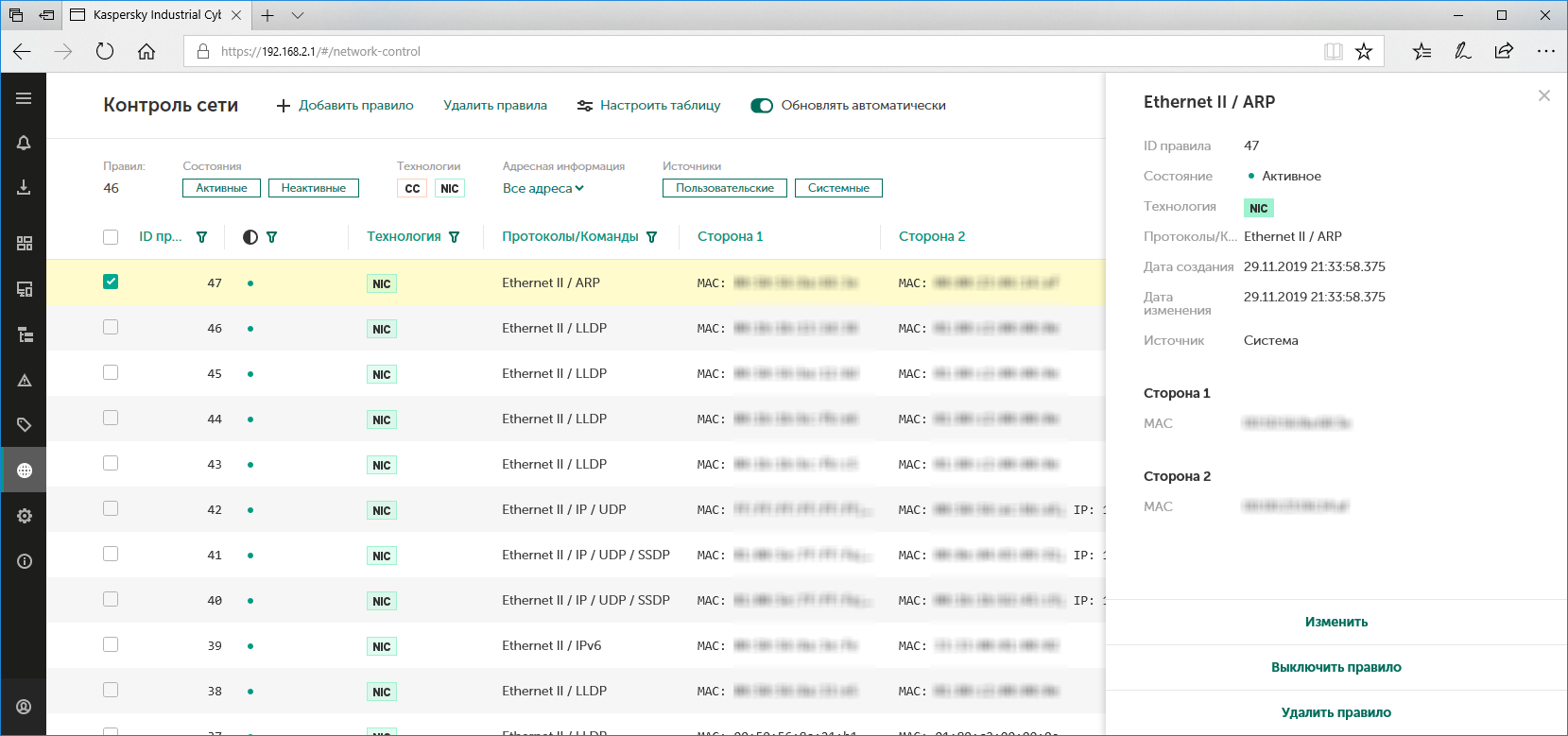Expand the "Все адреса" dropdown
1568x736 pixels.
[x=543, y=188]
